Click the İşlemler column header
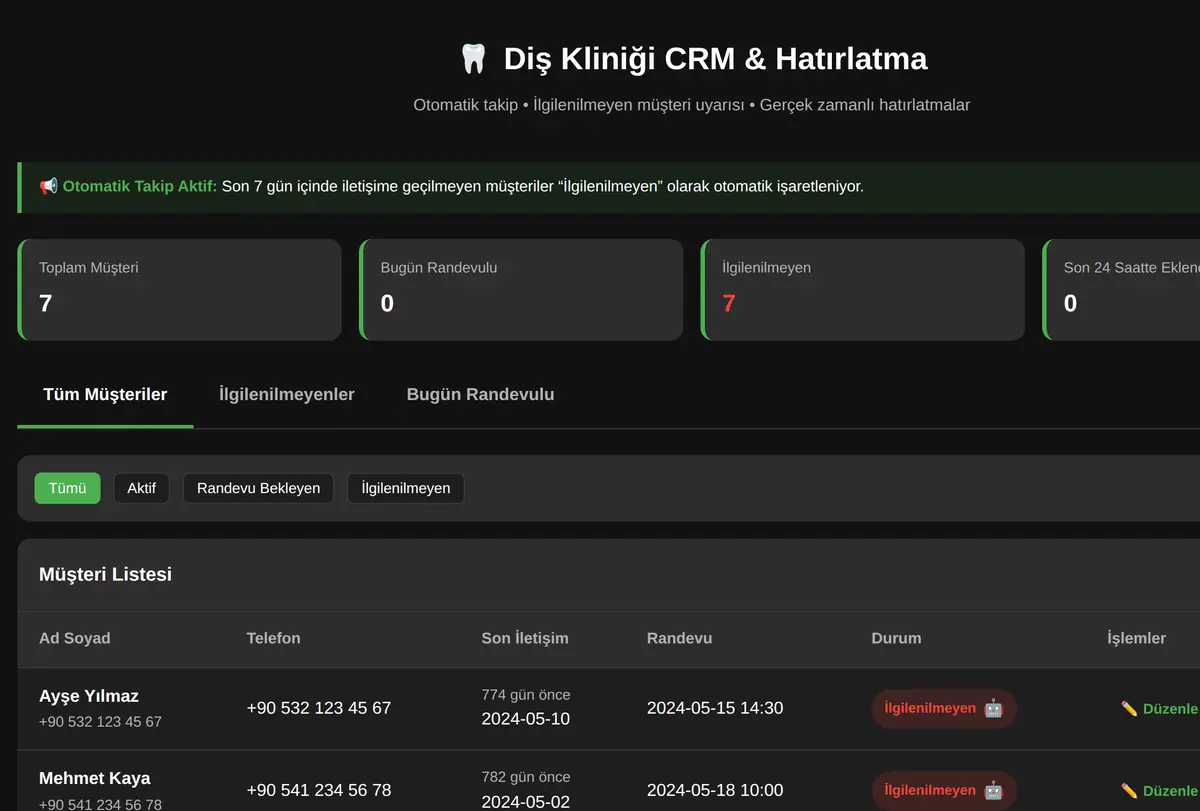 click(1137, 638)
